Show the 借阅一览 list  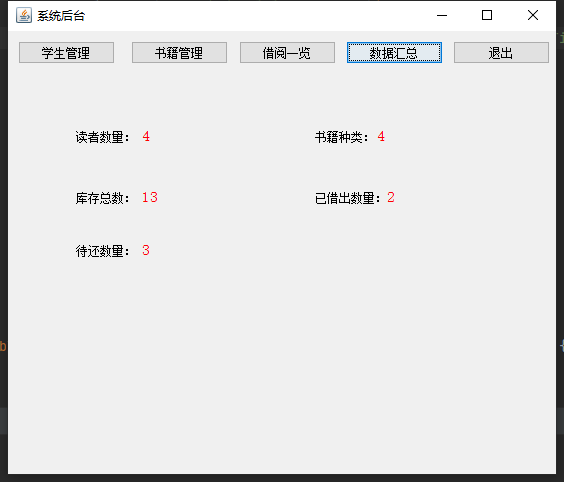pyautogui.click(x=287, y=53)
